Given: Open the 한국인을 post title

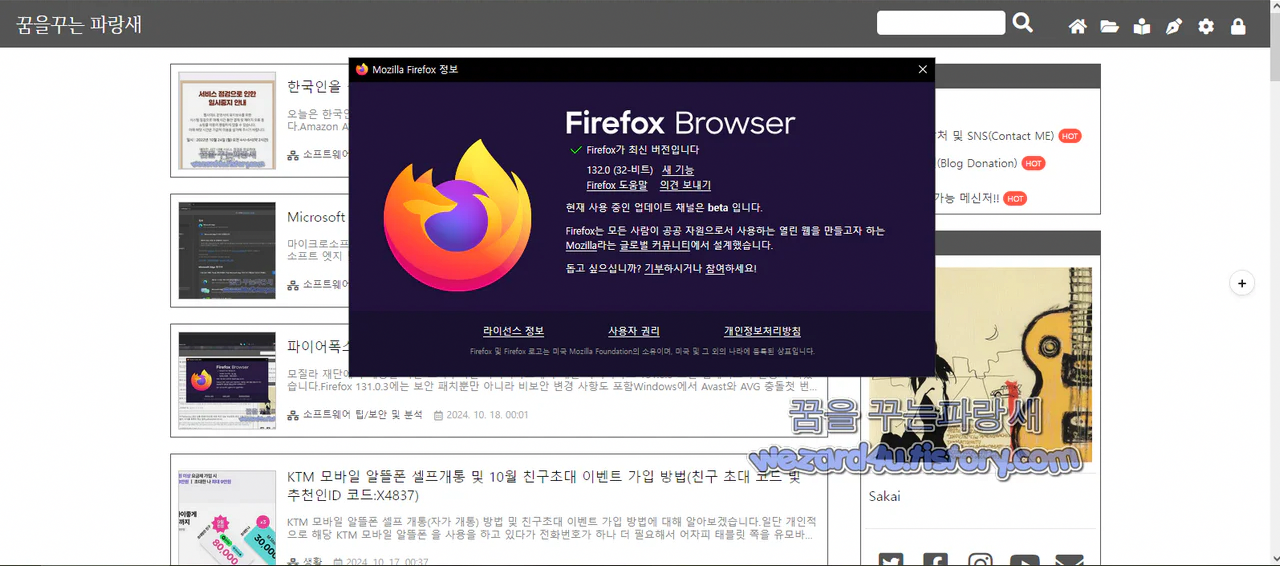Looking at the screenshot, I should (315, 87).
